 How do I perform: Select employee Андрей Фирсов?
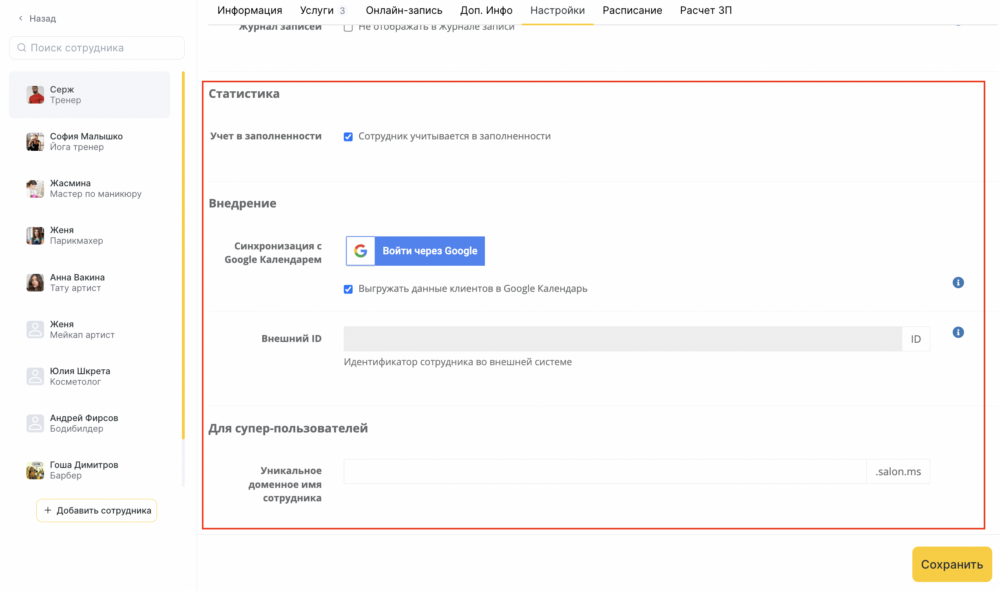point(89,423)
